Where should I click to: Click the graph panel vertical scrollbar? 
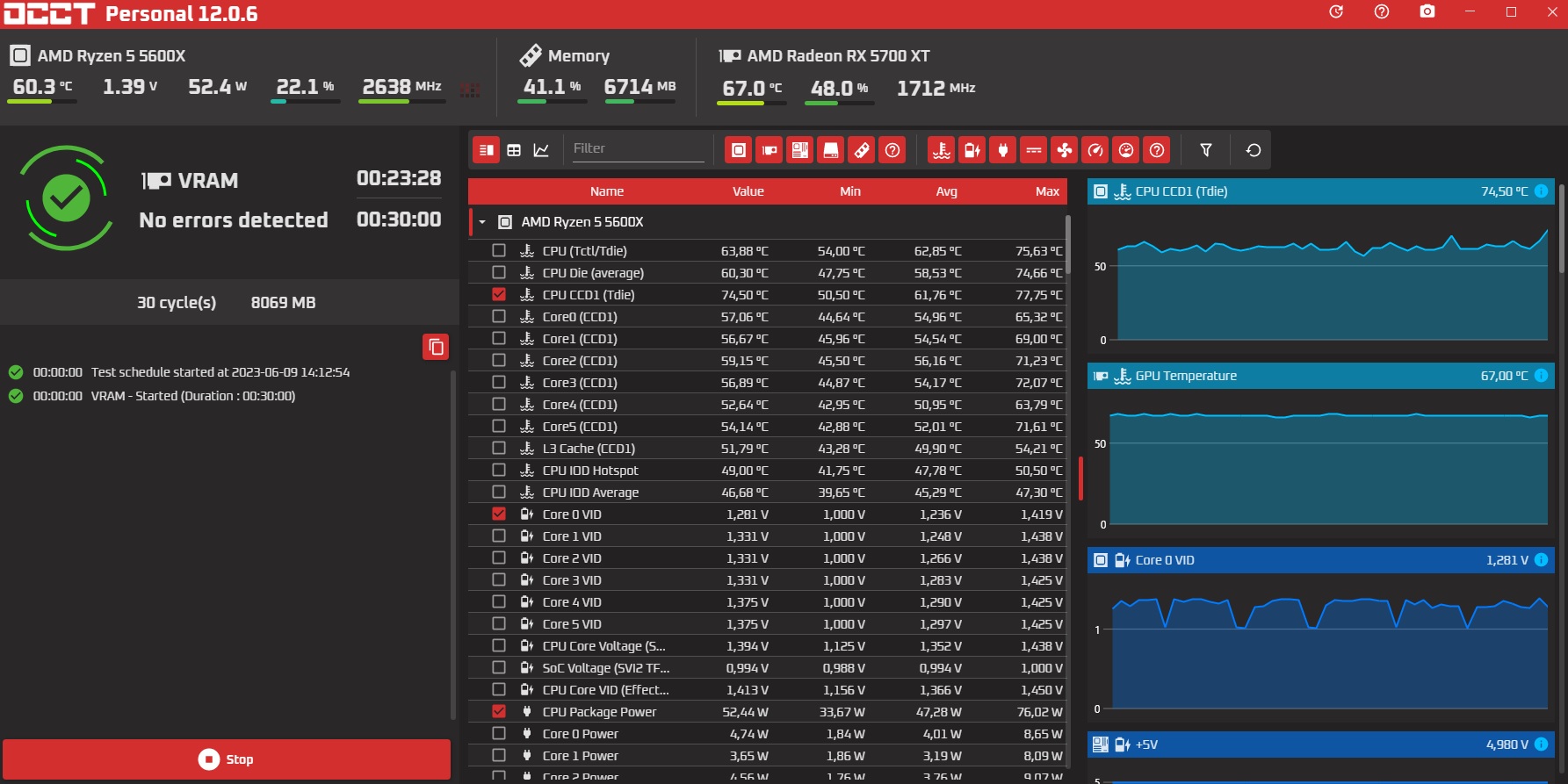[1562, 228]
